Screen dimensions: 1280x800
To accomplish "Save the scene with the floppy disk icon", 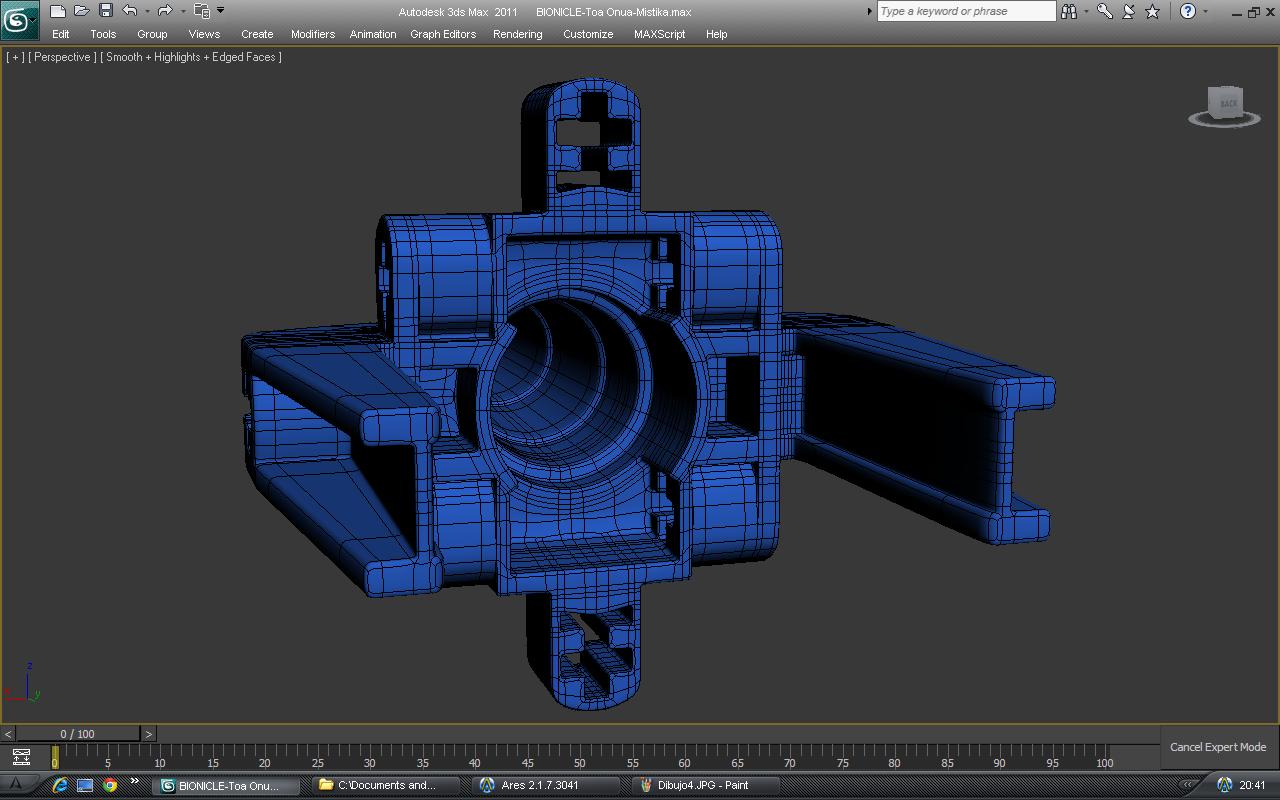I will click(x=106, y=11).
